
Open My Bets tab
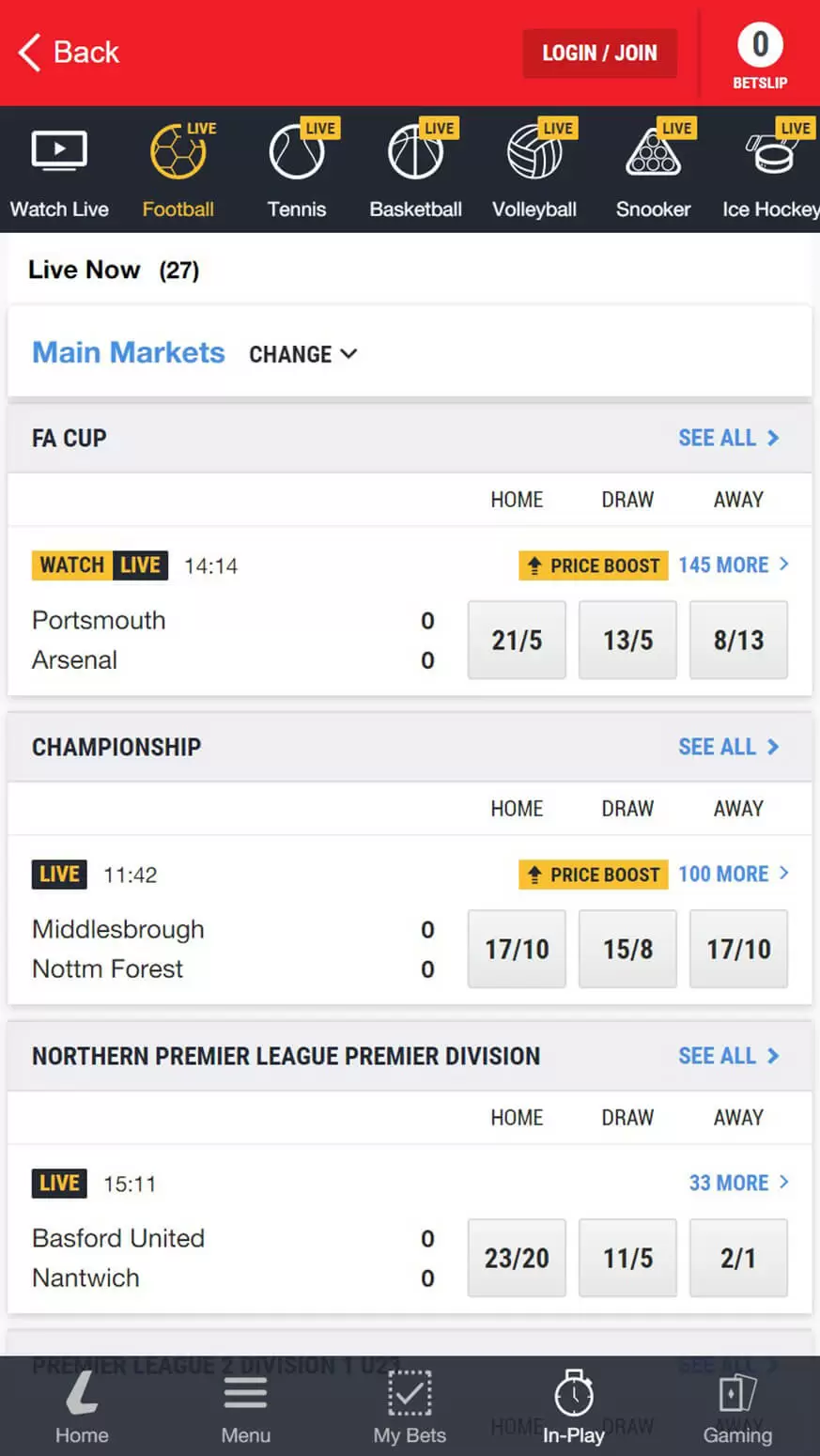click(x=410, y=1405)
